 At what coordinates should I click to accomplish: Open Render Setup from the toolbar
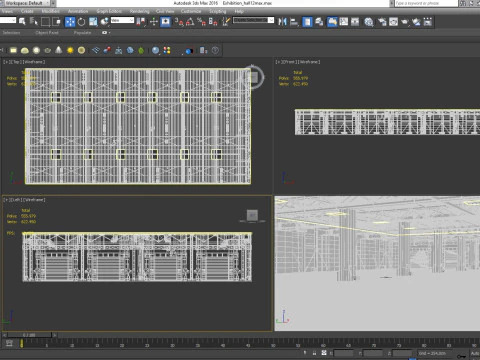point(382,22)
